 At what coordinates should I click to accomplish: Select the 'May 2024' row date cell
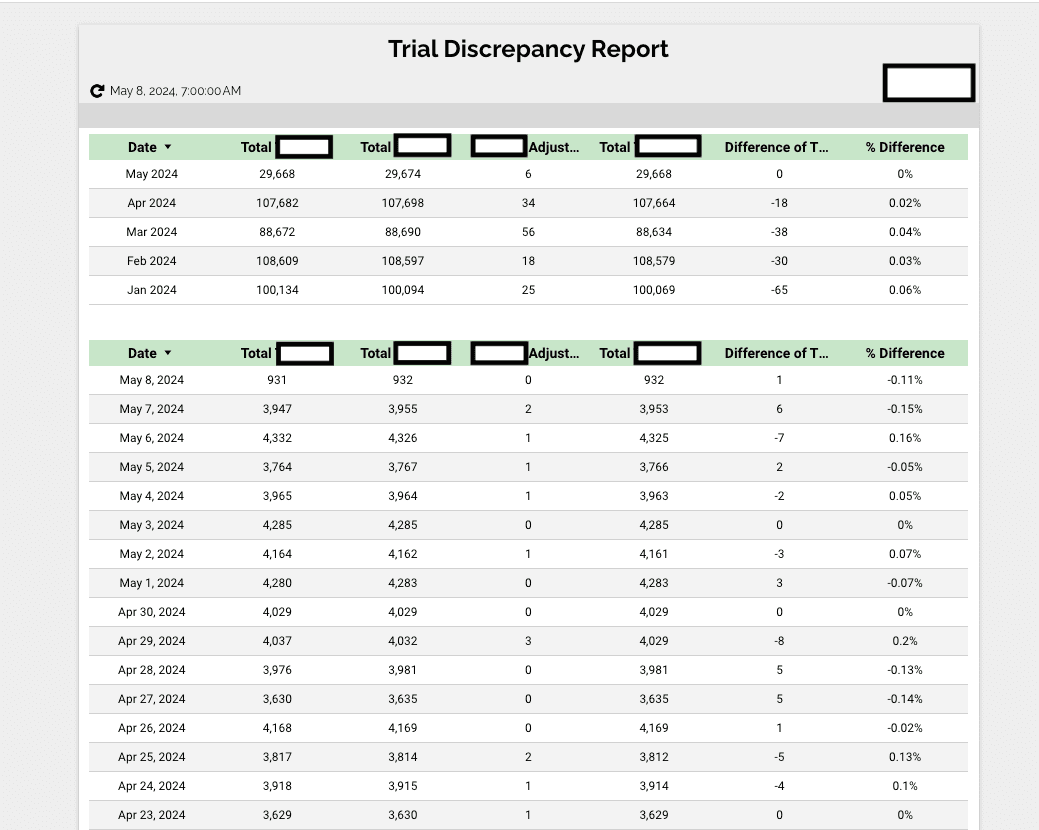pos(152,174)
